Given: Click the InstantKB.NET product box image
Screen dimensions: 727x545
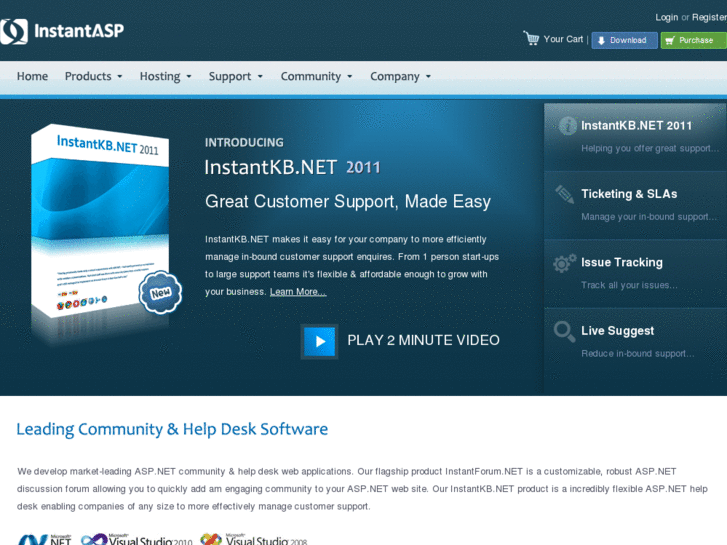Looking at the screenshot, I should click(x=101, y=223).
